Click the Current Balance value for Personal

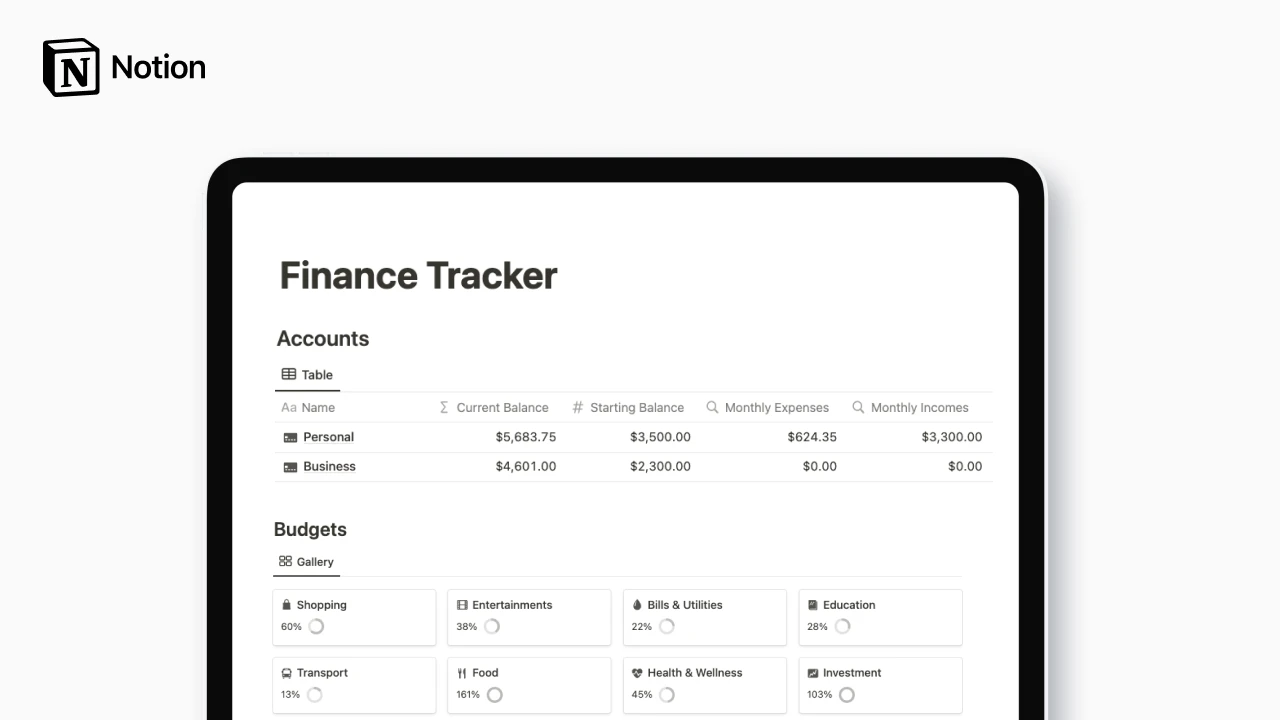pos(525,437)
